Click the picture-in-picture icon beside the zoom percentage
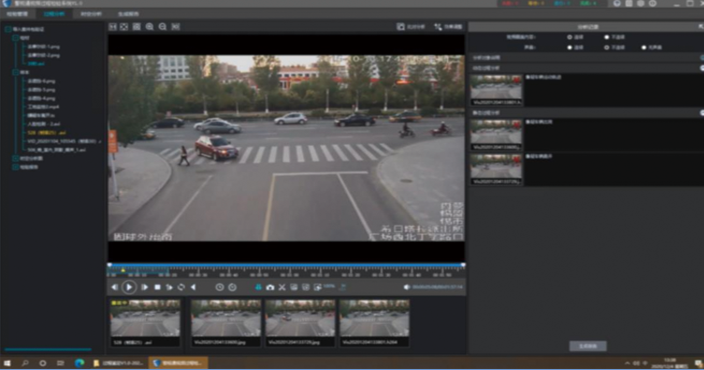704x370 pixels. (x=317, y=287)
